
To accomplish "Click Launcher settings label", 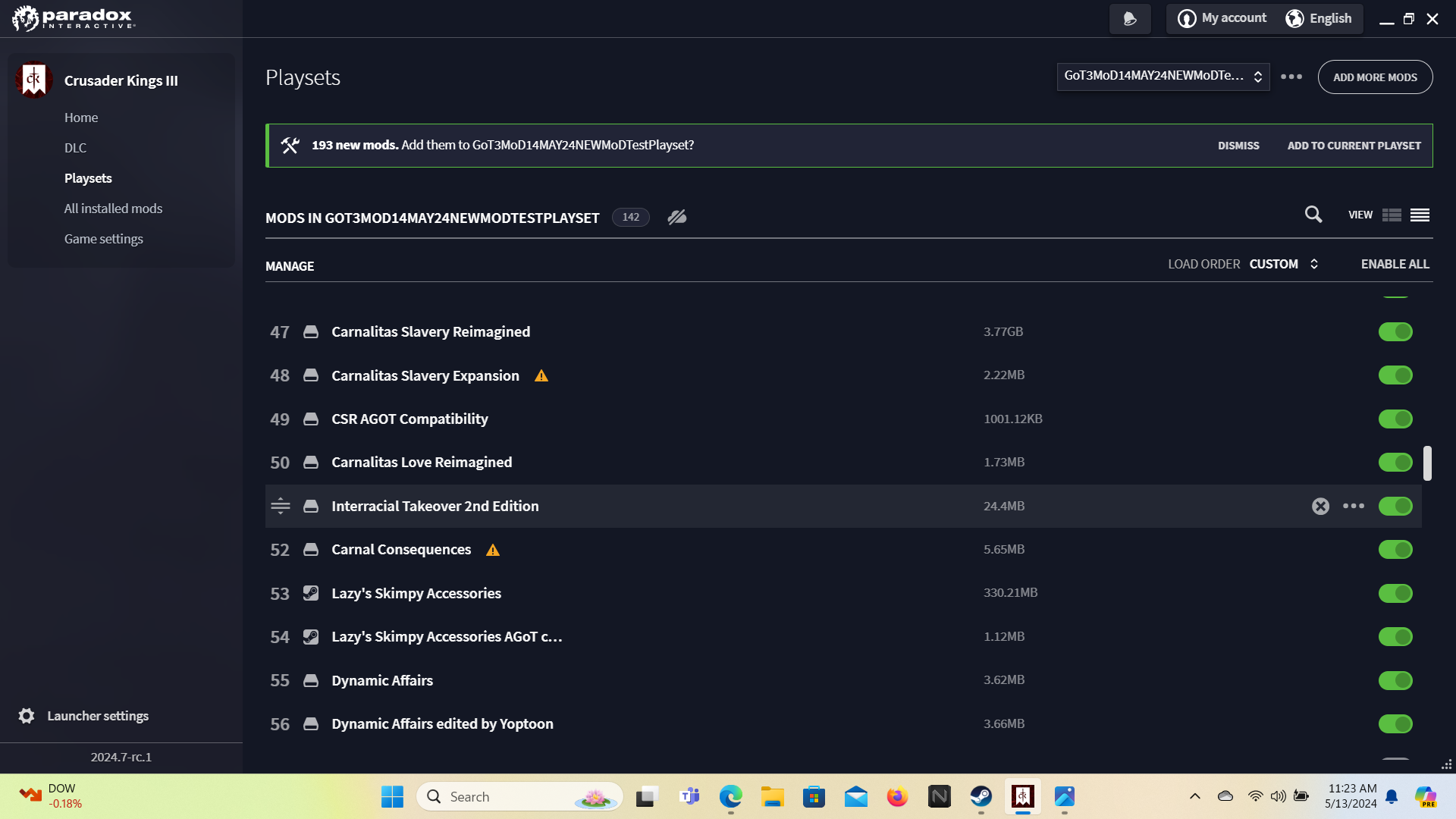I will coord(98,716).
